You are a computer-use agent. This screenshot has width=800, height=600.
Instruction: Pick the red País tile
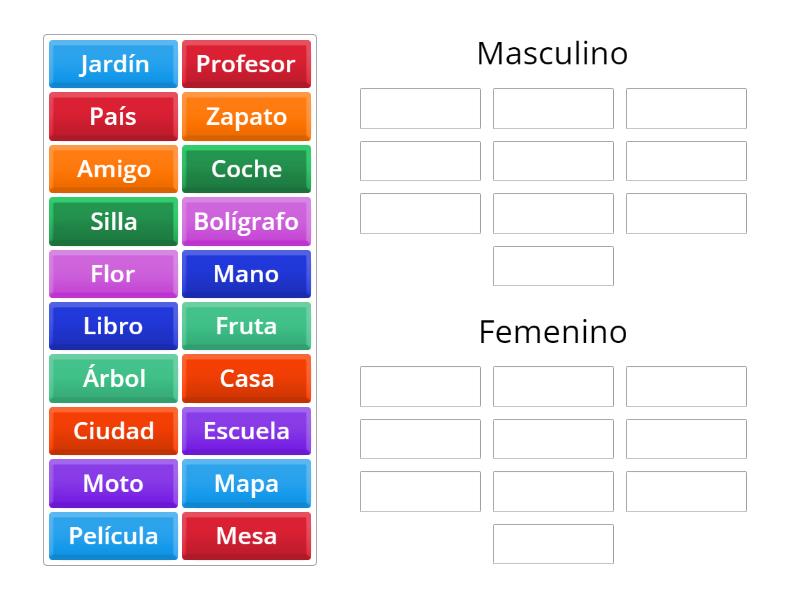(113, 116)
